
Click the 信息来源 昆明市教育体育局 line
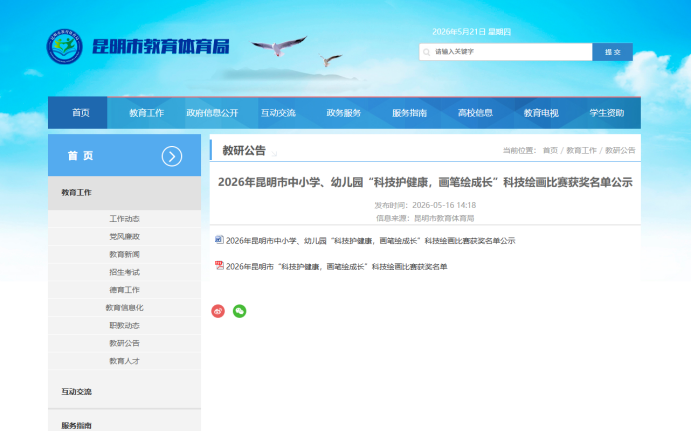[425, 218]
